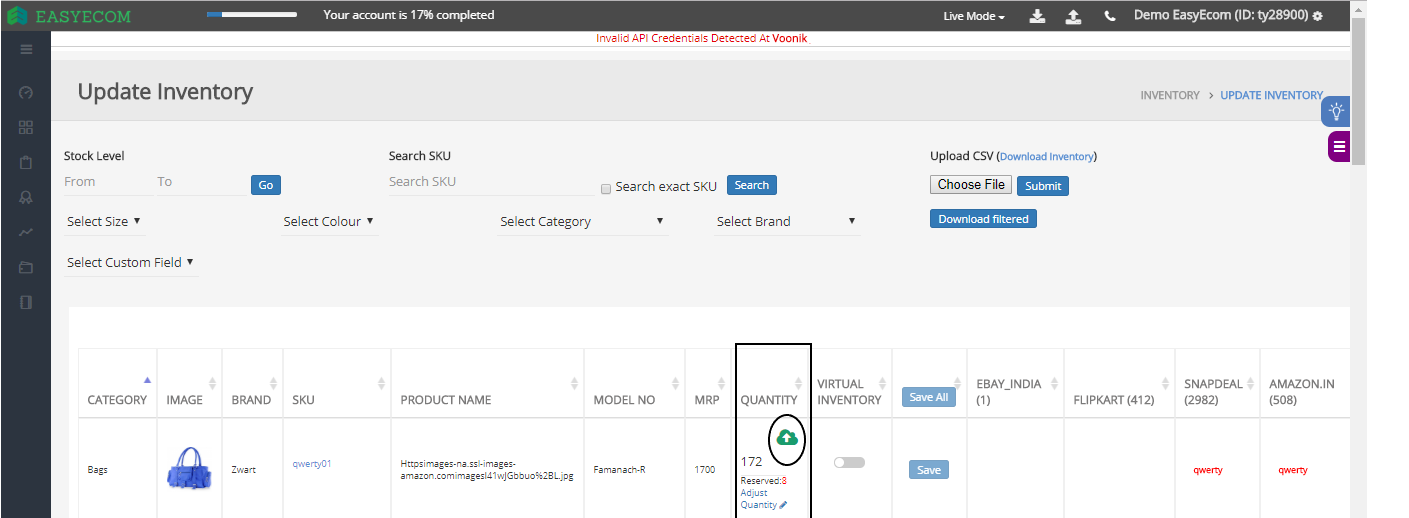This screenshot has height=518, width=1409.
Task: Sort by Virtual Inventory column arrows
Action: [x=883, y=384]
